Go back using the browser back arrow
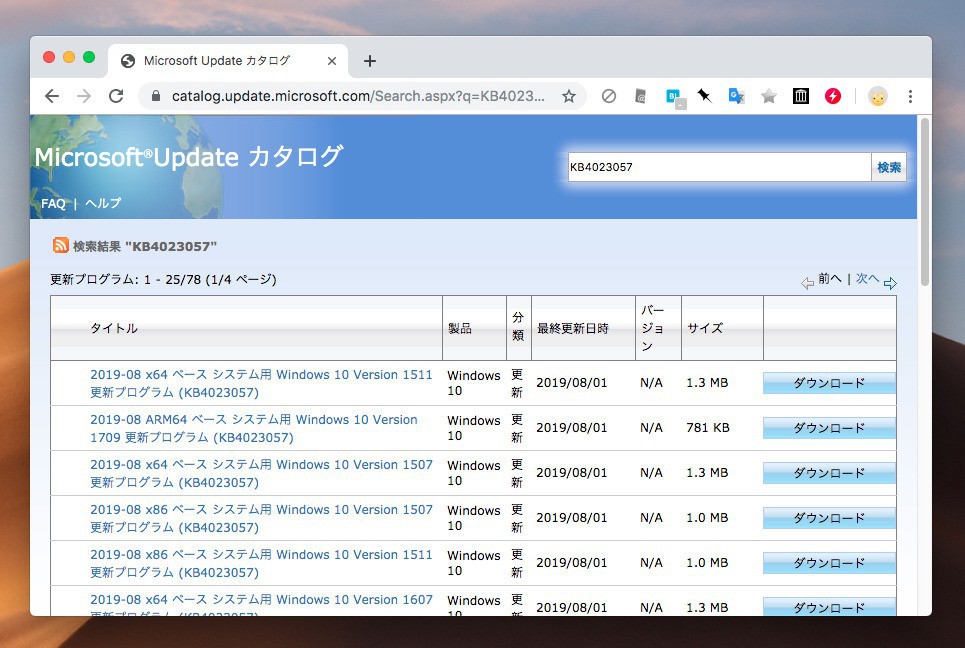The image size is (965, 648). 52,96
